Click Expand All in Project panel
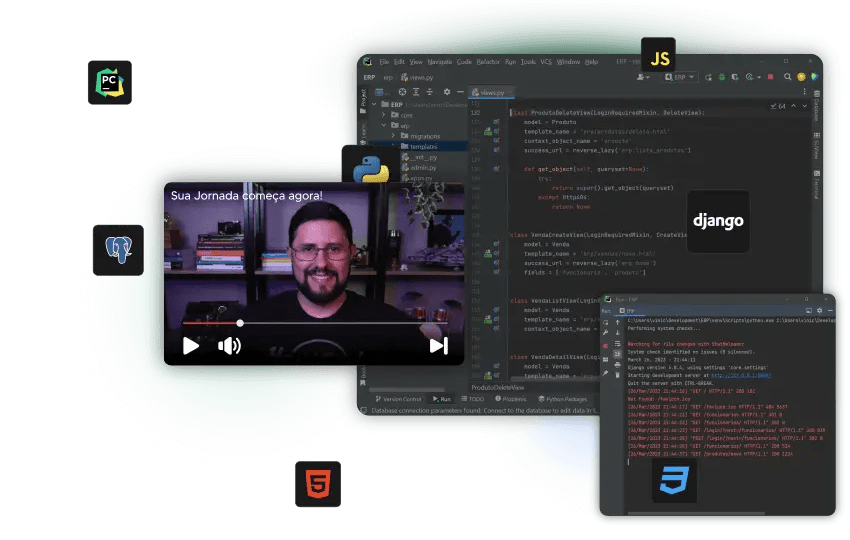Viewport: 850px width, 540px height. 416,92
